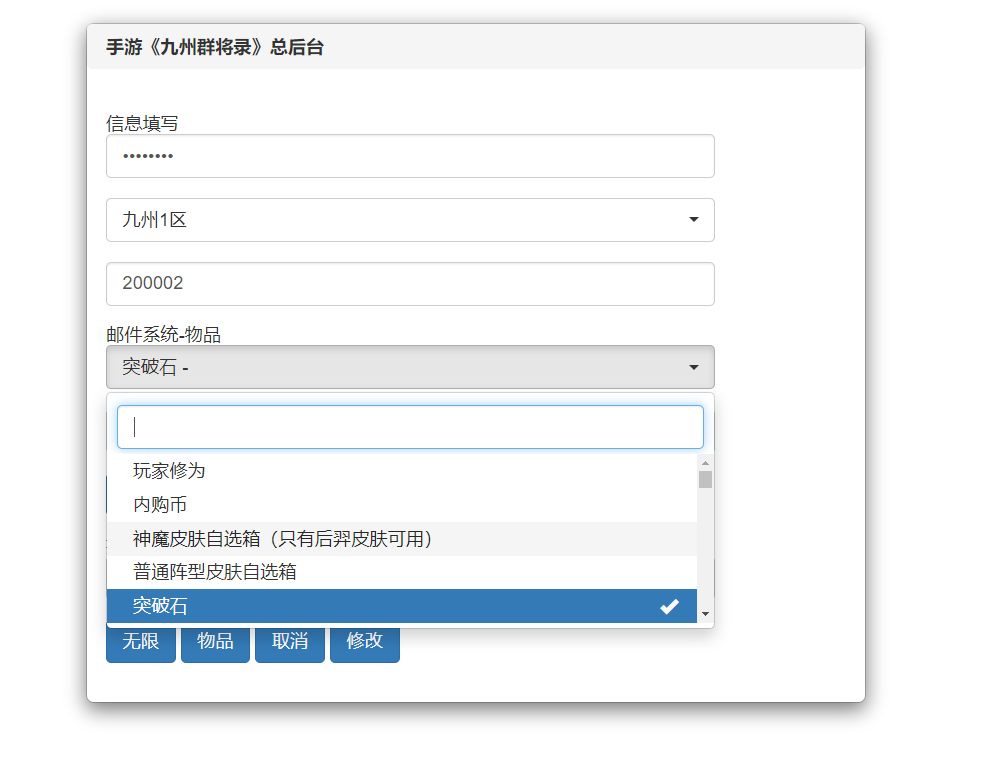Screen dimensions: 981x770
Task: Click the caret arrow on 九州1区 selector
Action: [x=693, y=220]
